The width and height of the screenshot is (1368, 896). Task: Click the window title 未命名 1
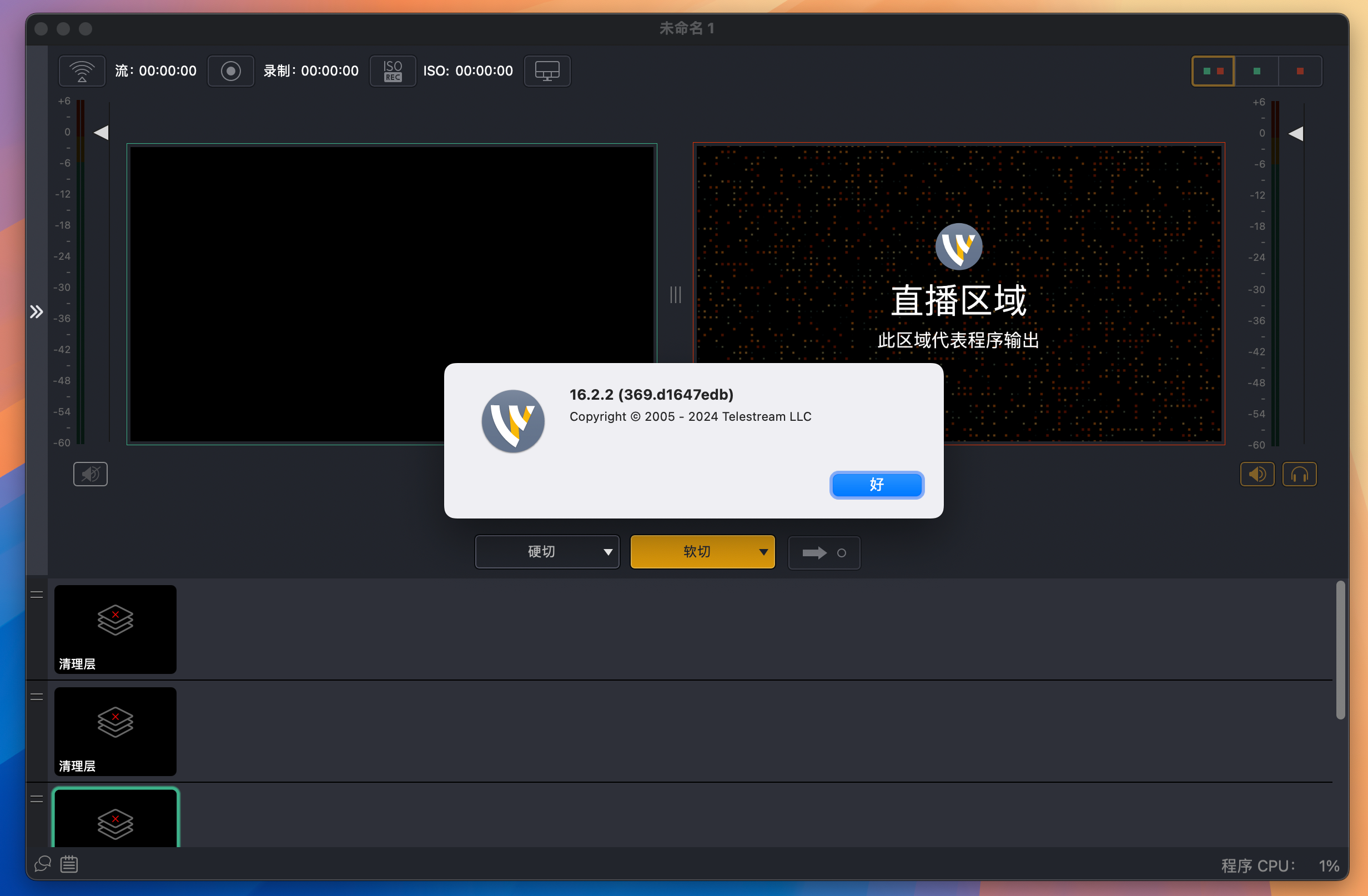tap(687, 28)
